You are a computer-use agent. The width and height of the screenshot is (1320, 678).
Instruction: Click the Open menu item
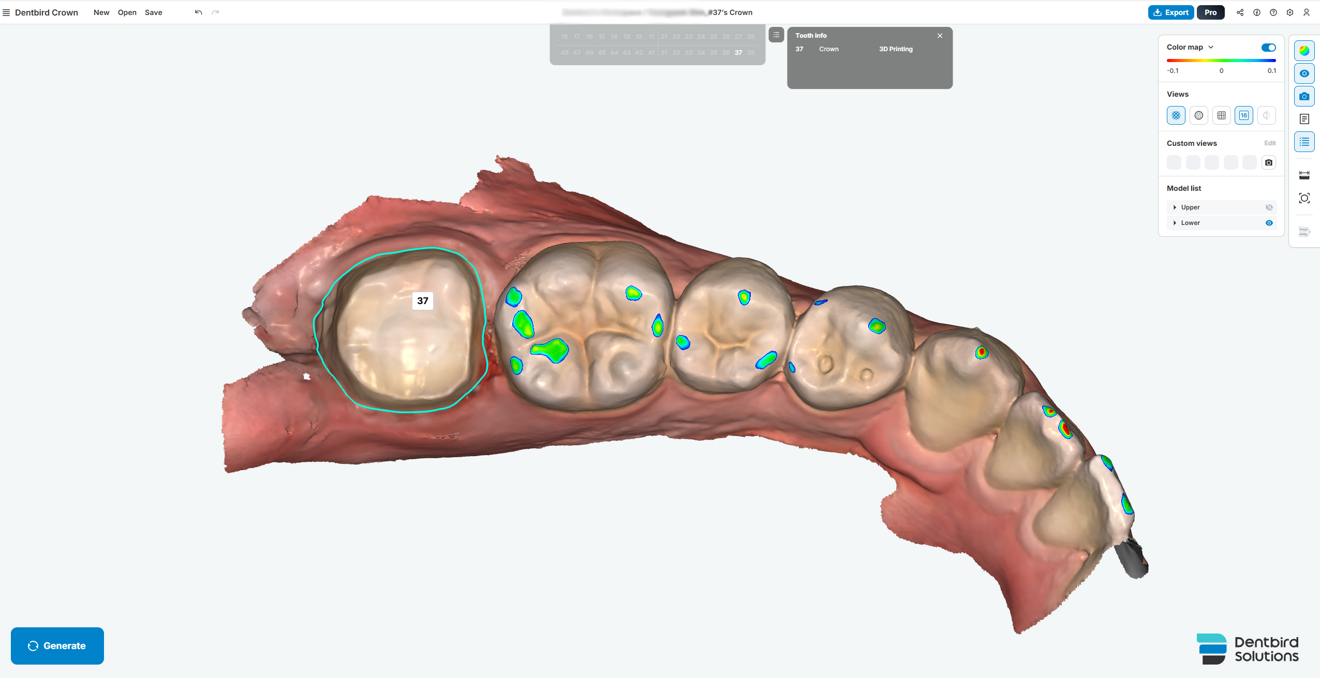[126, 12]
